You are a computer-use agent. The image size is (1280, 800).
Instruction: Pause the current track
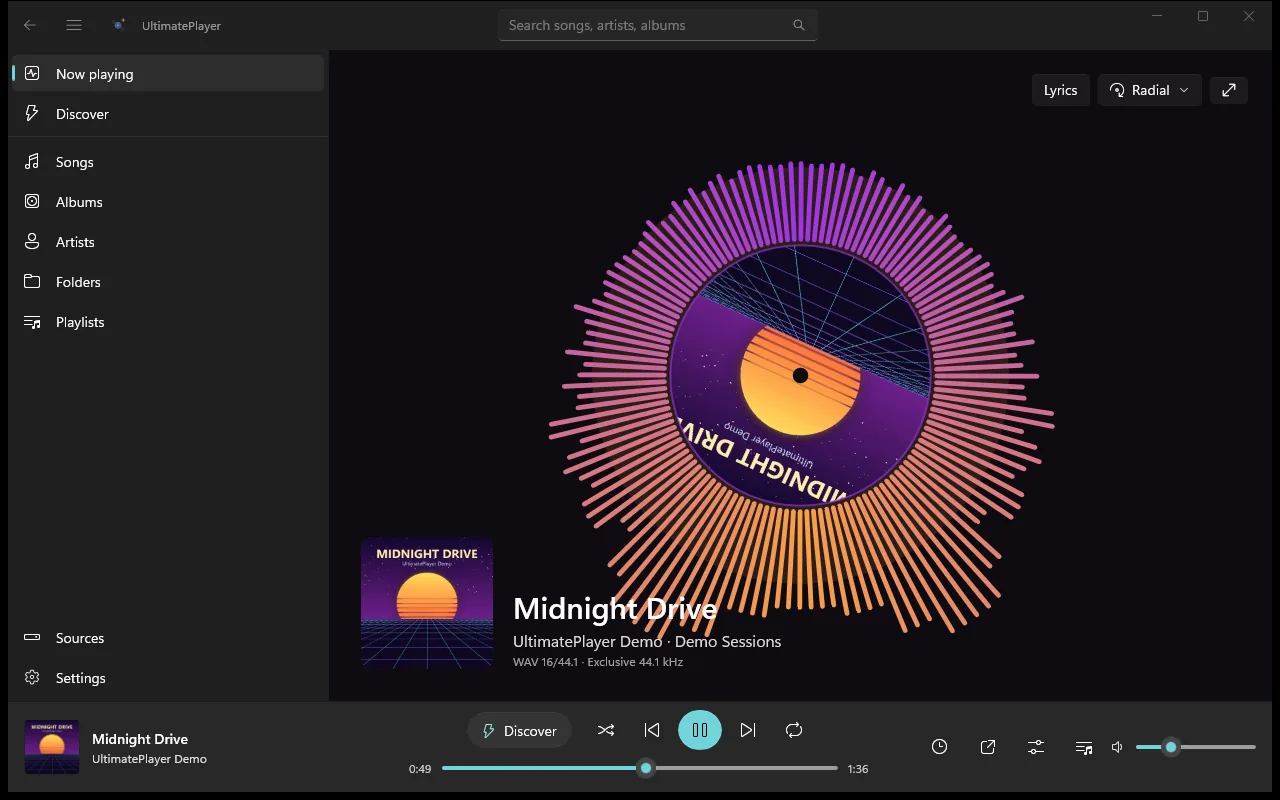click(x=700, y=730)
